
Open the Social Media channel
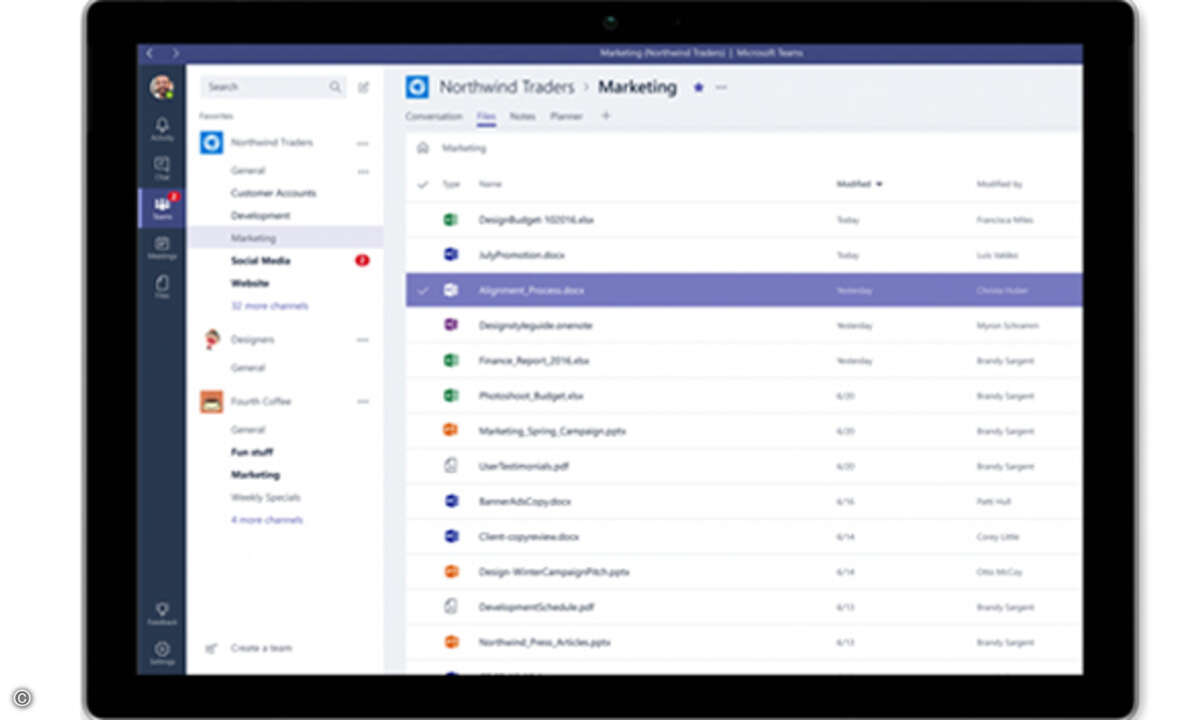[x=260, y=261]
